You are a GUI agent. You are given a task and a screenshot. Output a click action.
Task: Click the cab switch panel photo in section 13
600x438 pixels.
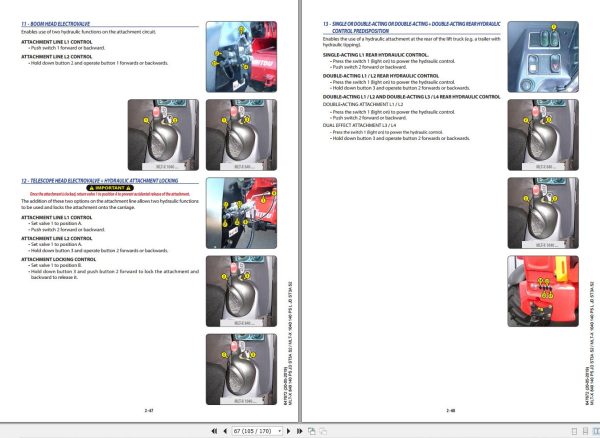543,57
